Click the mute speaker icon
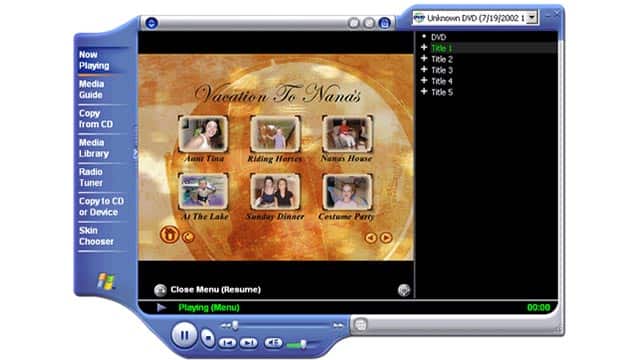Viewport: 640px width, 360px height. click(x=273, y=343)
